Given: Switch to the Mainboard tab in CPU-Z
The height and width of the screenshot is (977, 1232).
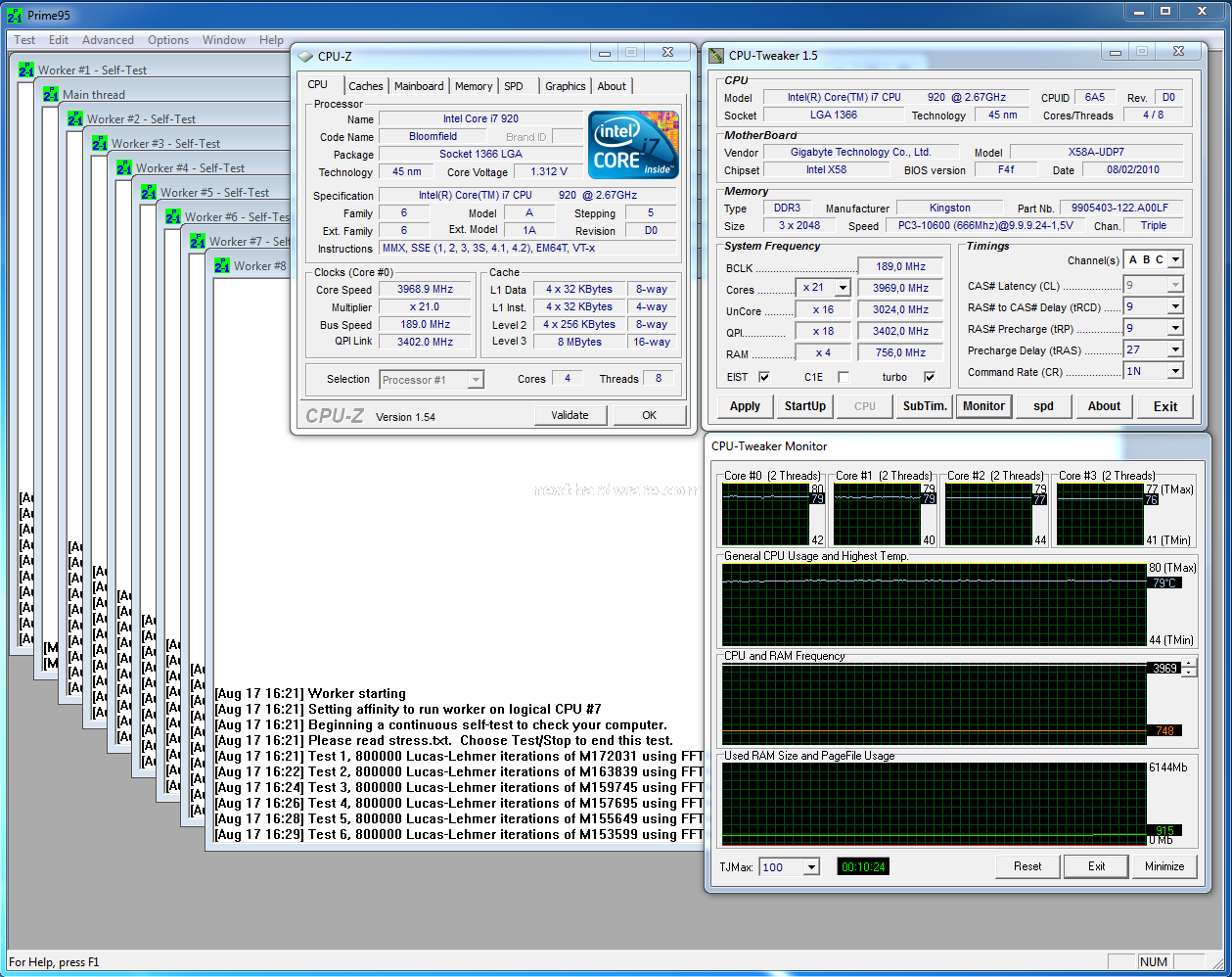Looking at the screenshot, I should point(419,86).
